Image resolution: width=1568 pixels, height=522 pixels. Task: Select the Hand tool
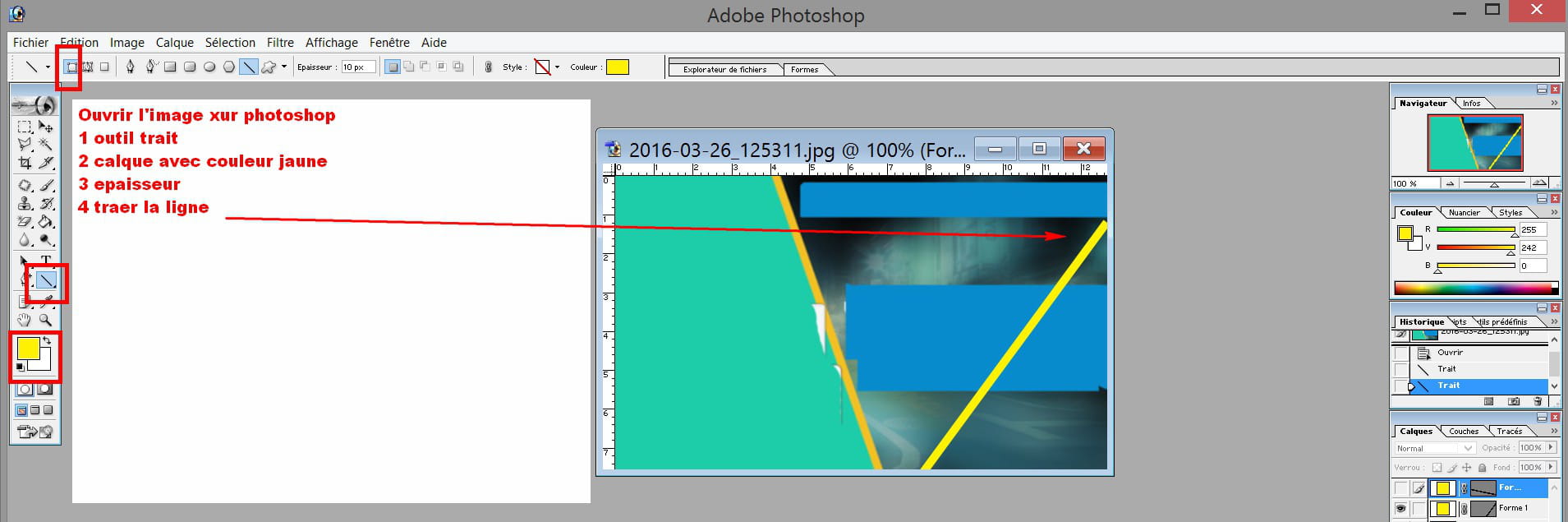25,320
